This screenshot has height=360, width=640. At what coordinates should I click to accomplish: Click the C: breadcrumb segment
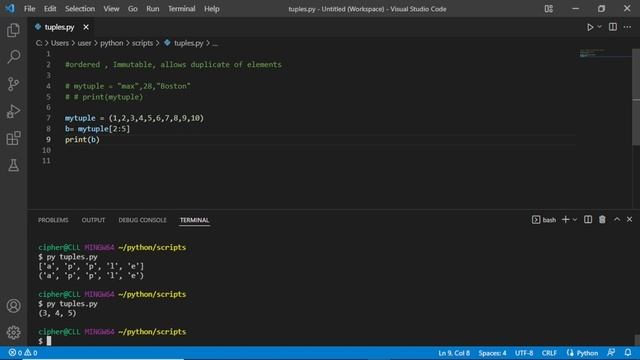click(x=39, y=43)
